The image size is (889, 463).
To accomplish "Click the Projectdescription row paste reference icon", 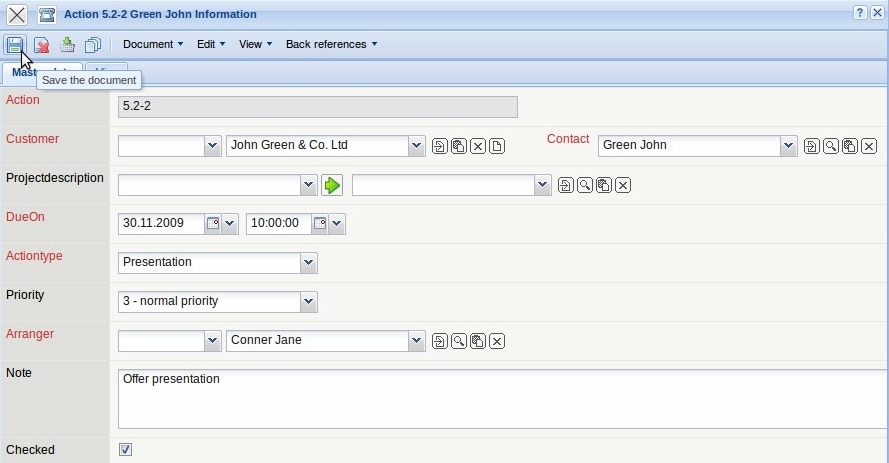I will tap(604, 185).
